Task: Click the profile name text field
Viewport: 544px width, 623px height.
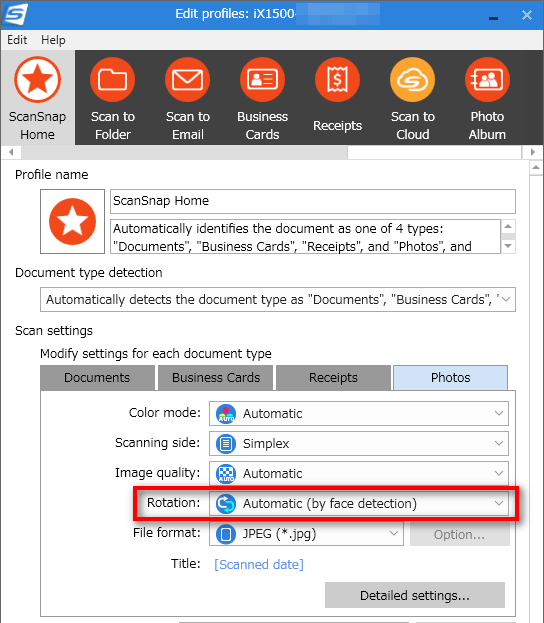Action: [313, 201]
